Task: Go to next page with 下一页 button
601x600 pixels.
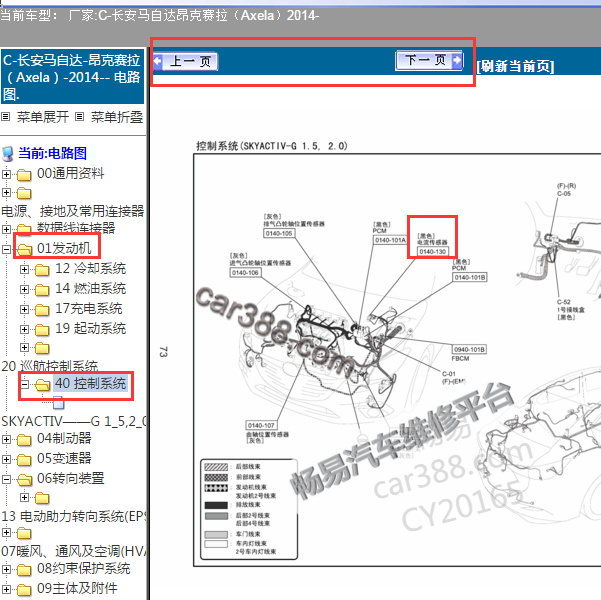Action: (429, 60)
